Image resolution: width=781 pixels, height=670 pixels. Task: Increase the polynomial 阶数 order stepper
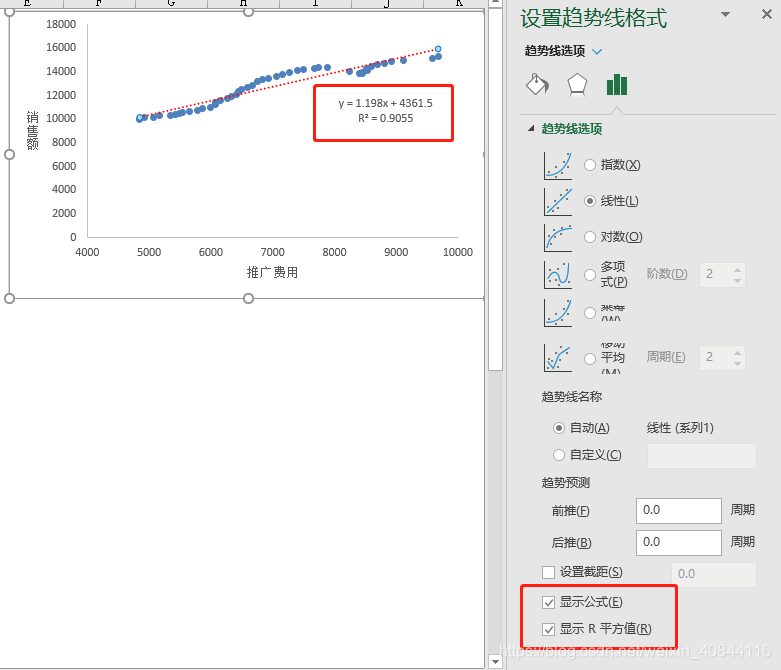pyautogui.click(x=738, y=269)
